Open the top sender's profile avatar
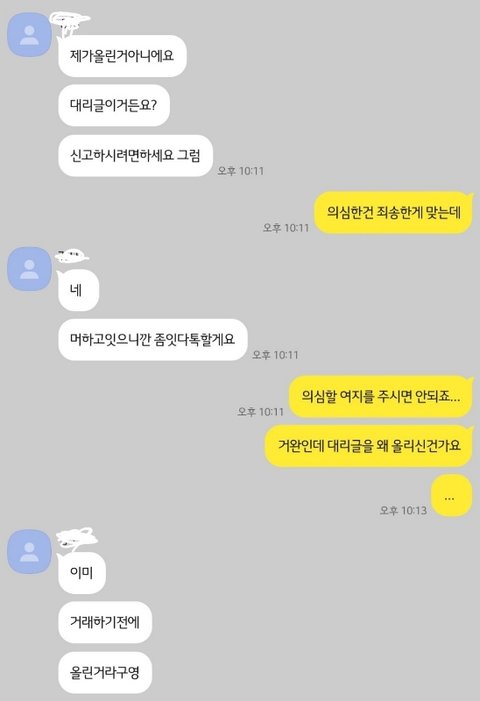 pos(29,35)
